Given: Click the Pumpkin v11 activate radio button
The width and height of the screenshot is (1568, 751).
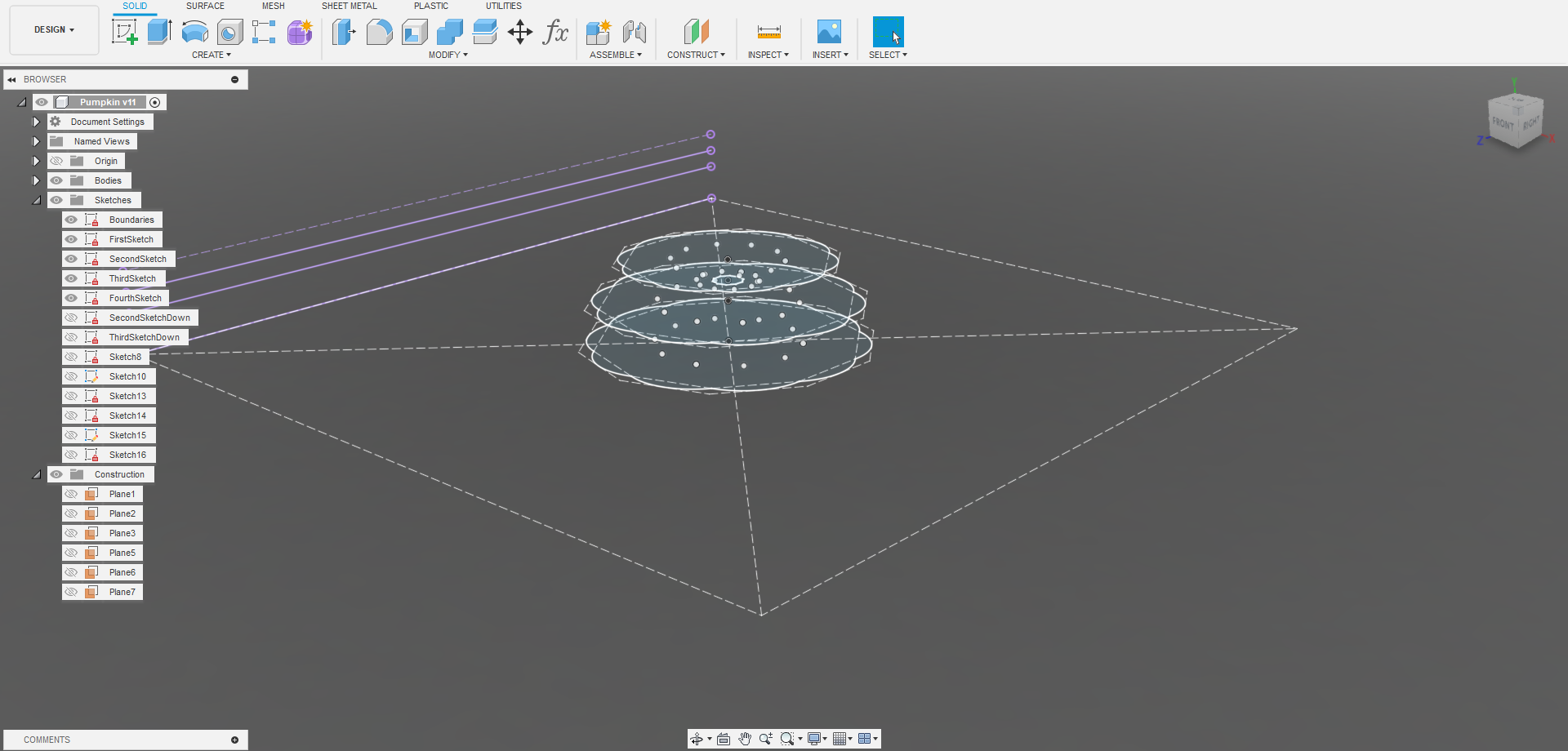Looking at the screenshot, I should pyautogui.click(x=155, y=102).
